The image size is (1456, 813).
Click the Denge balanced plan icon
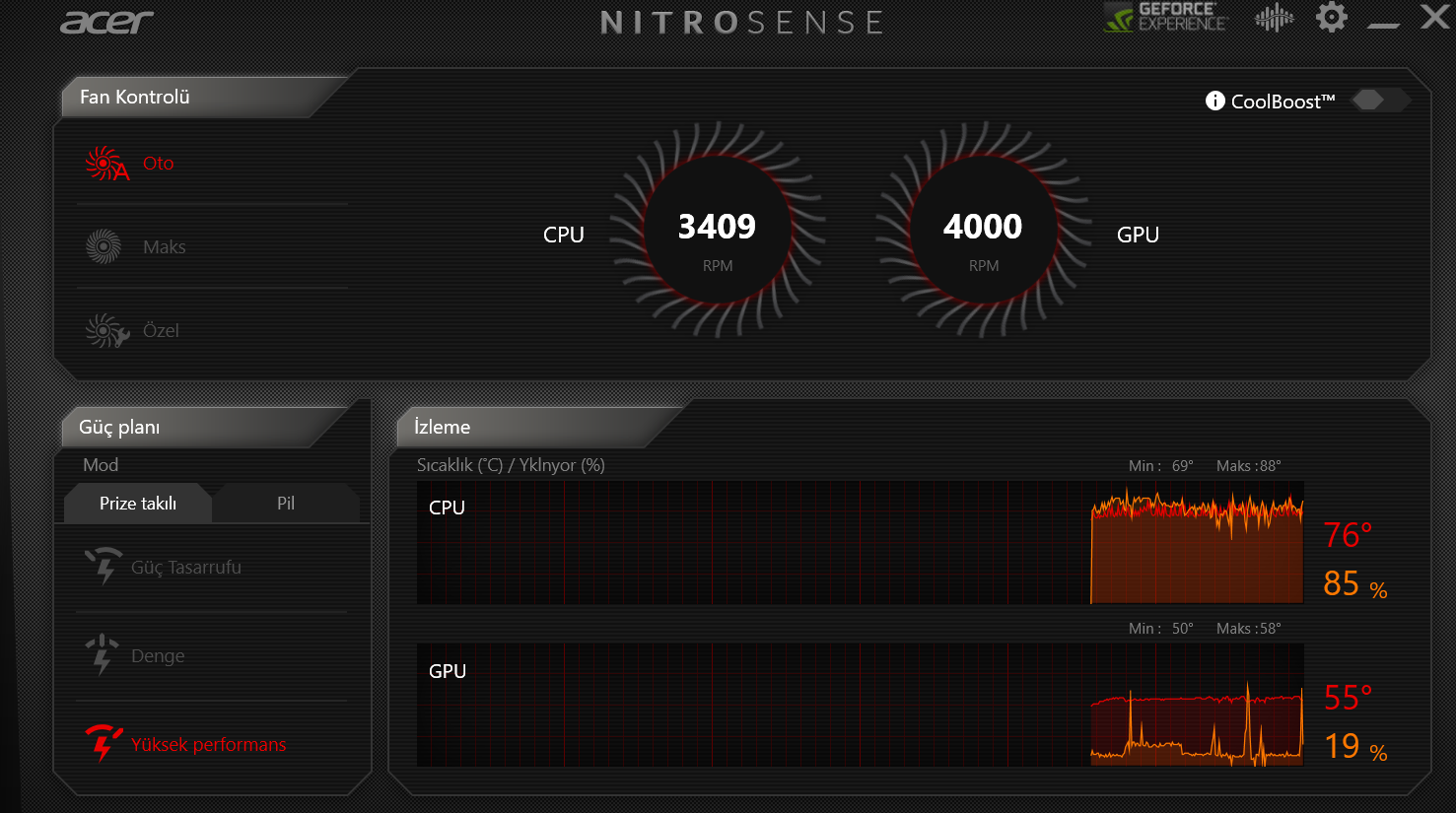(103, 655)
